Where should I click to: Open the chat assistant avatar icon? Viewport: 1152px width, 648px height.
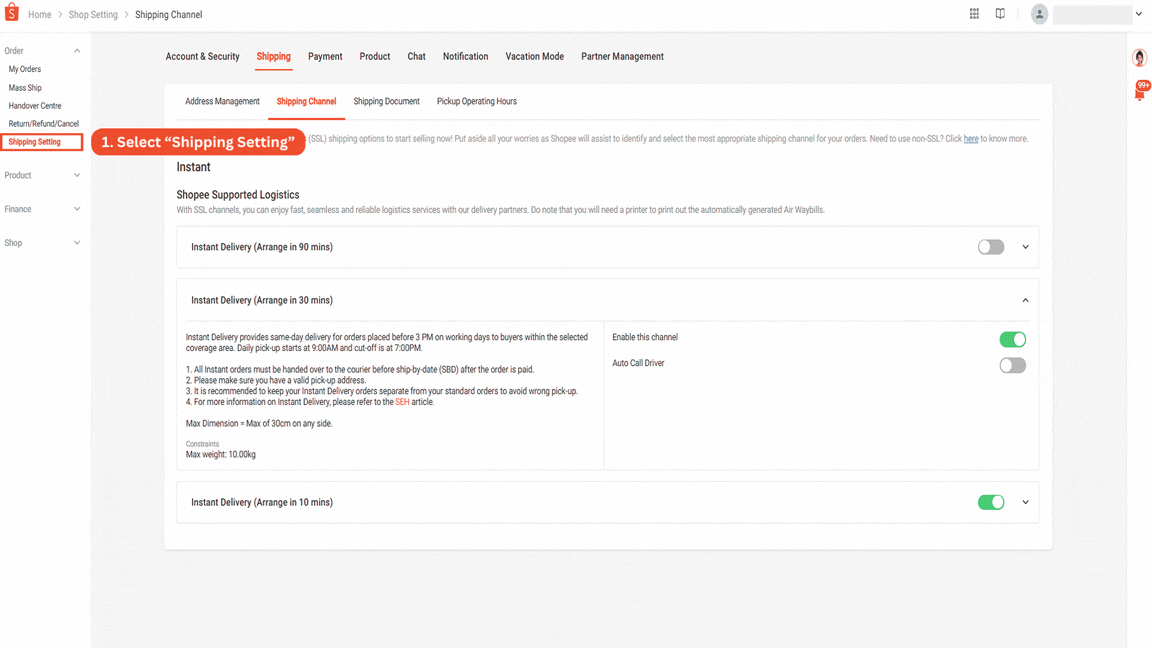coord(1140,57)
